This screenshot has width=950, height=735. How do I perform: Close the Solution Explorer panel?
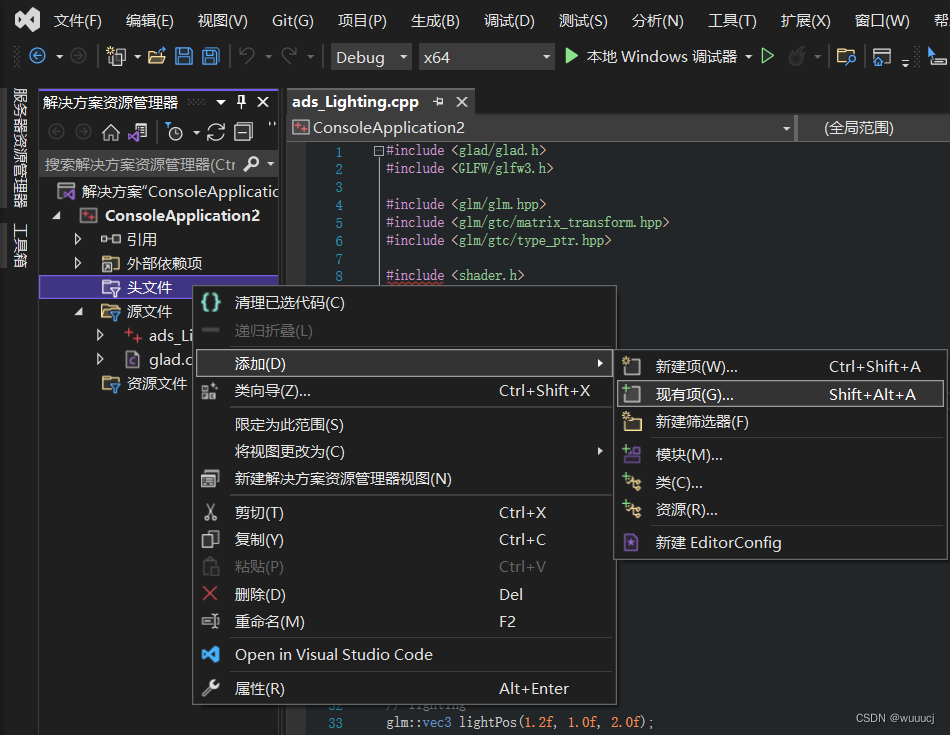click(x=263, y=102)
